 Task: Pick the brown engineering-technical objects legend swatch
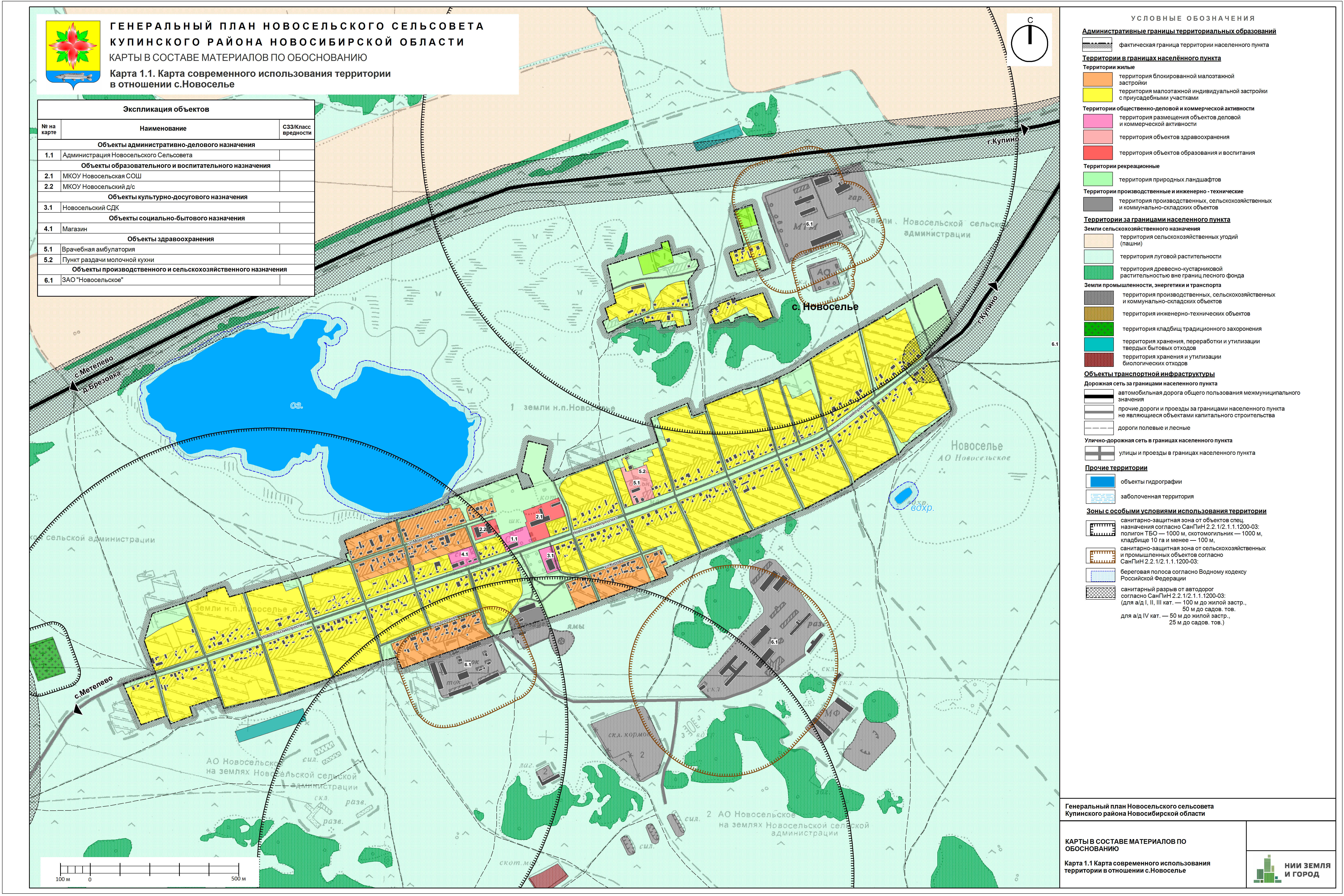(x=1099, y=314)
